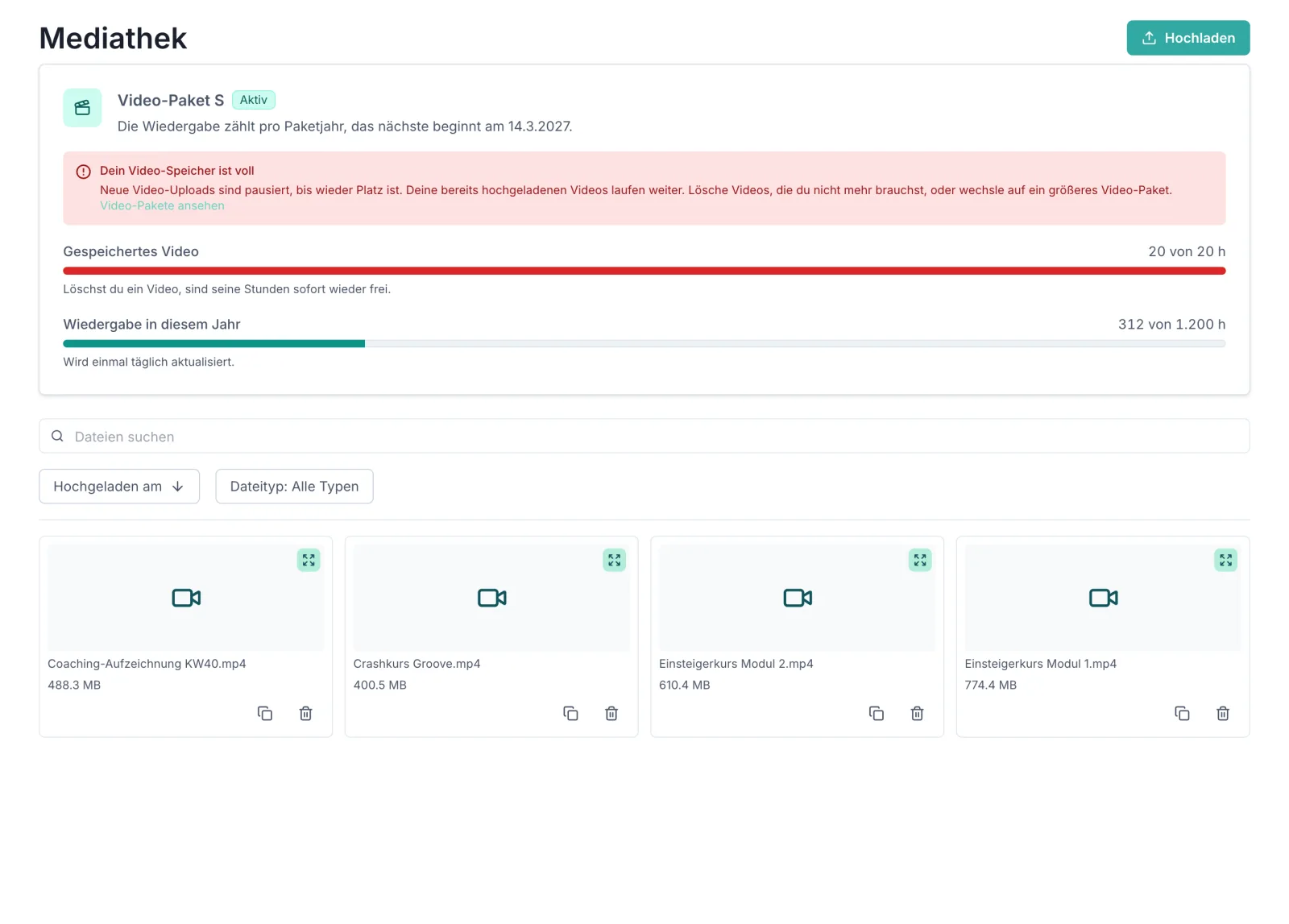Screen dimensions: 1289x924
Task: Click the Dein Video-Speicher ist voll heading
Action: tap(177, 171)
